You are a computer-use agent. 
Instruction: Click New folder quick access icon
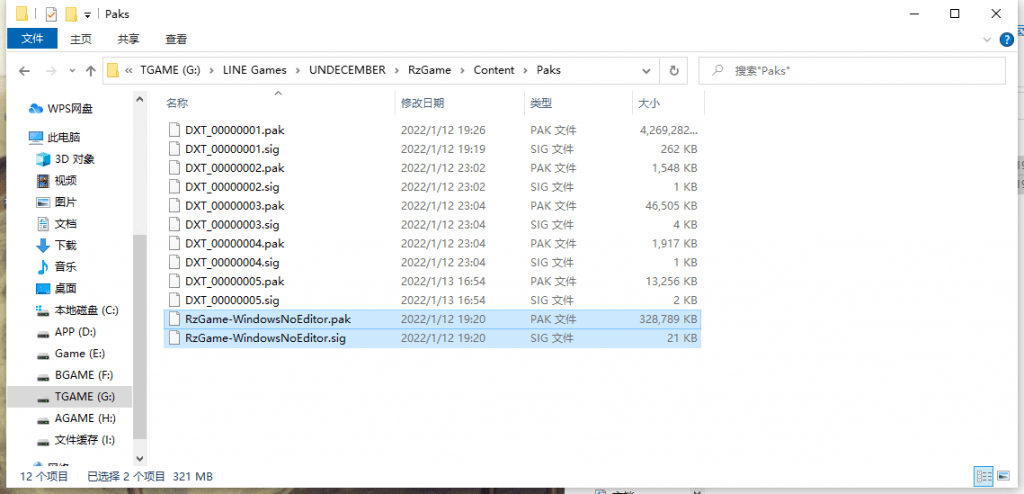pos(71,14)
